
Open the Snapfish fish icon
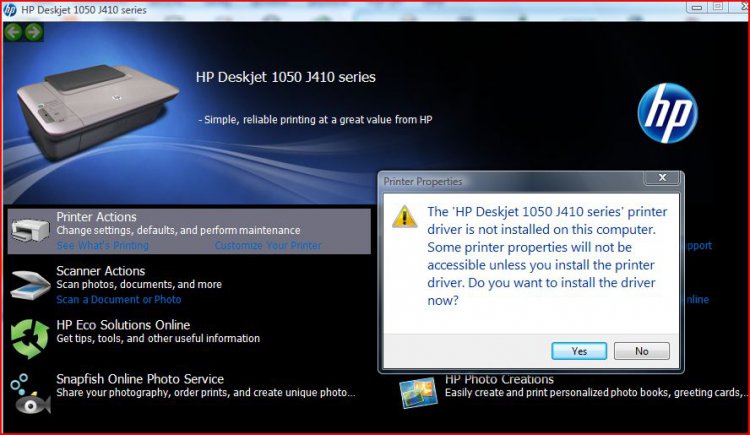point(30,395)
